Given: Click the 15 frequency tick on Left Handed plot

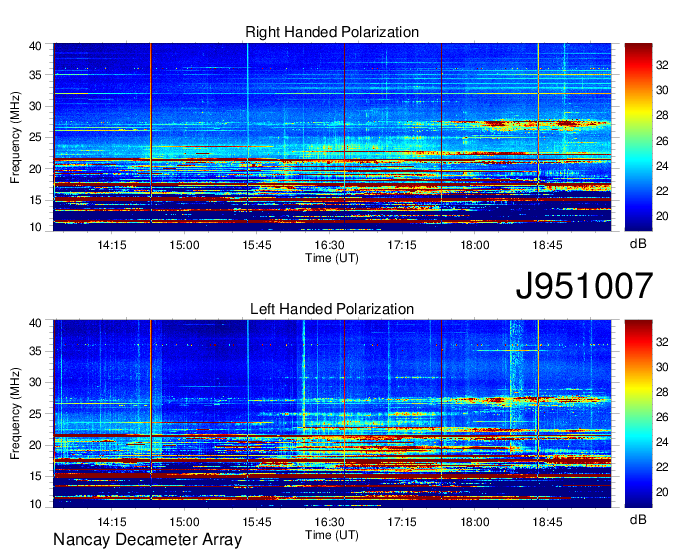Looking at the screenshot, I should (35, 477).
